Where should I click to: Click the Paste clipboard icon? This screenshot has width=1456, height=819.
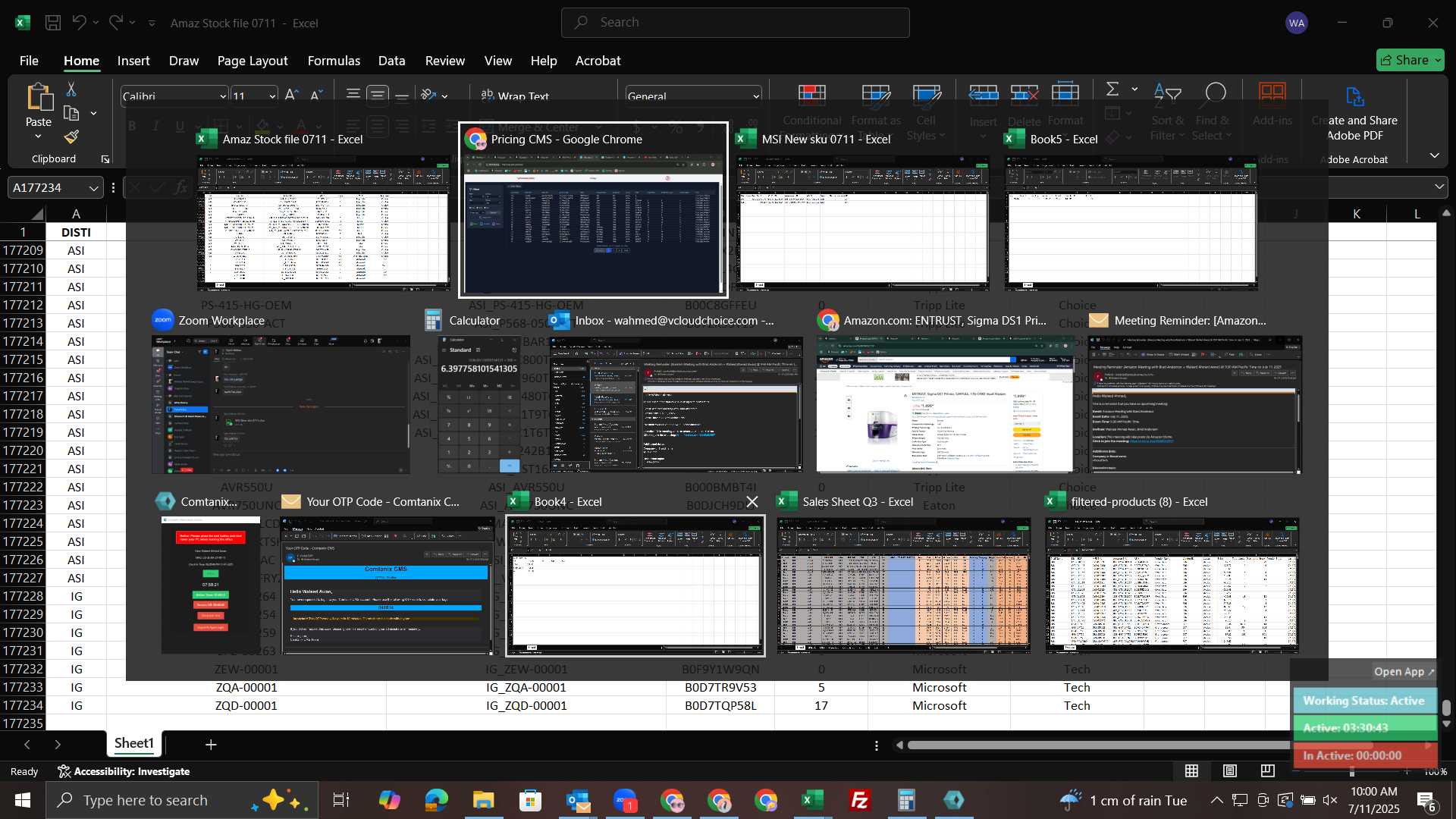[39, 99]
